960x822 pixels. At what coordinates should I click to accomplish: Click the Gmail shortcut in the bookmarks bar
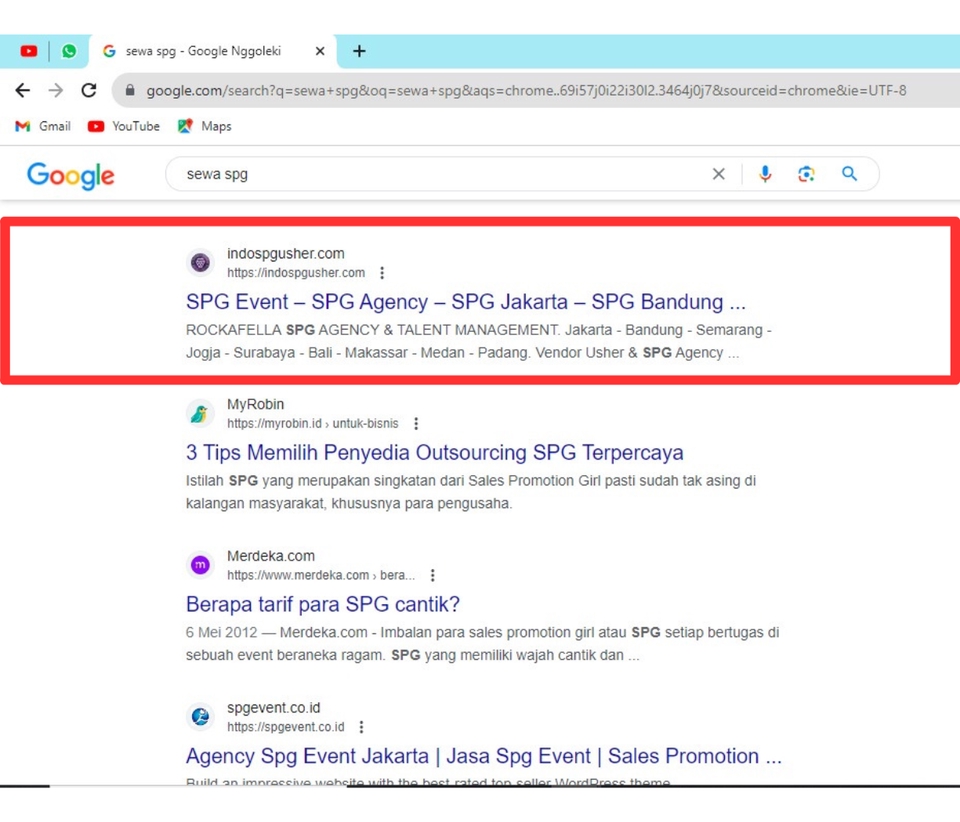coord(42,126)
